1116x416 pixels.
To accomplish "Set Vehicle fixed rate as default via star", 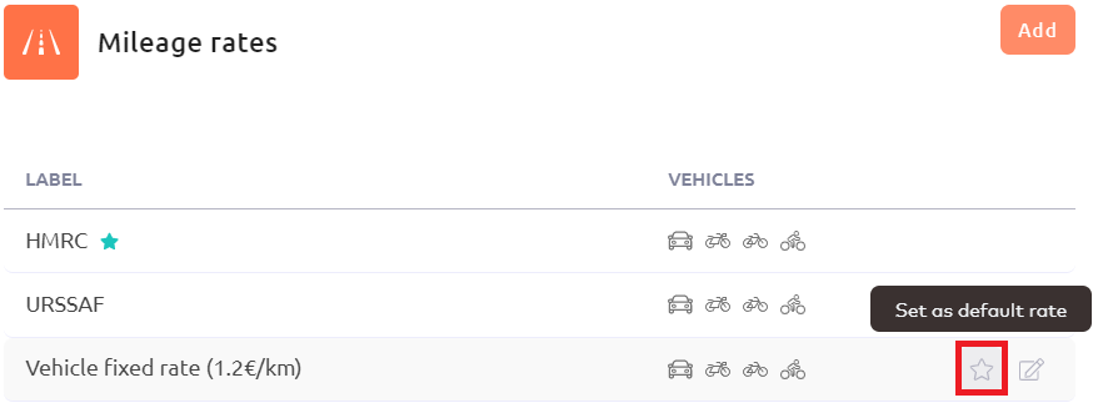I will tap(981, 369).
